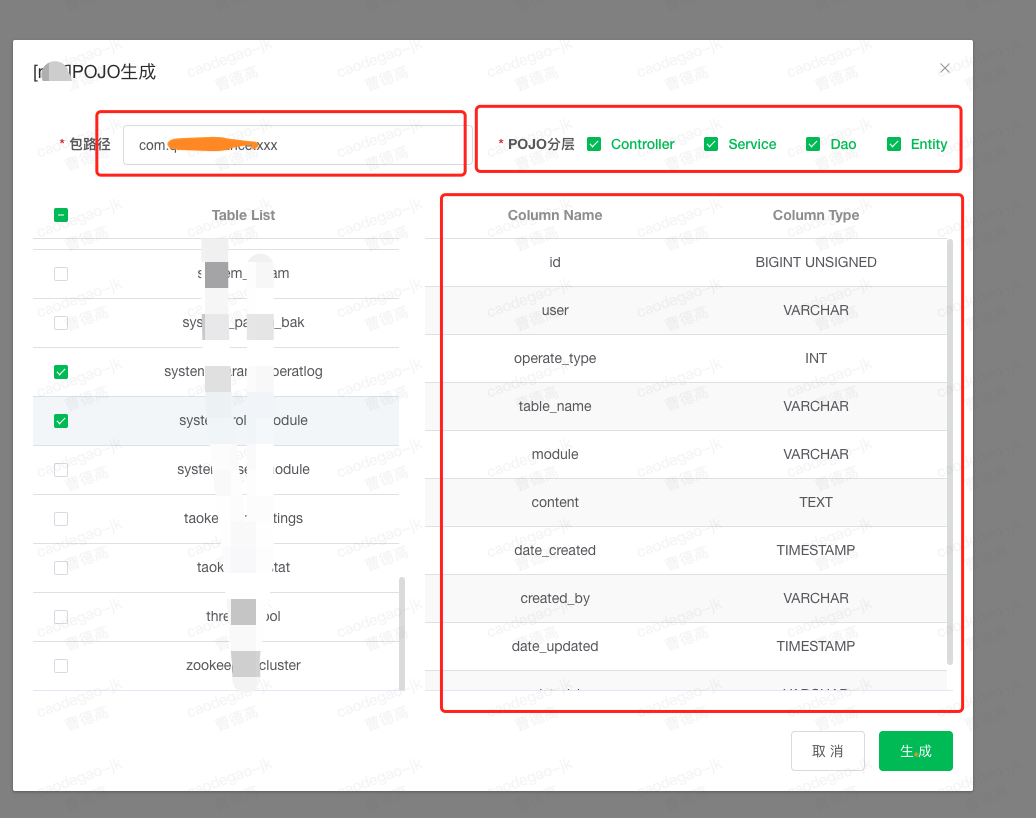Uncheck the Dao layer checkbox
Viewport: 1036px width, 818px height.
(x=813, y=144)
